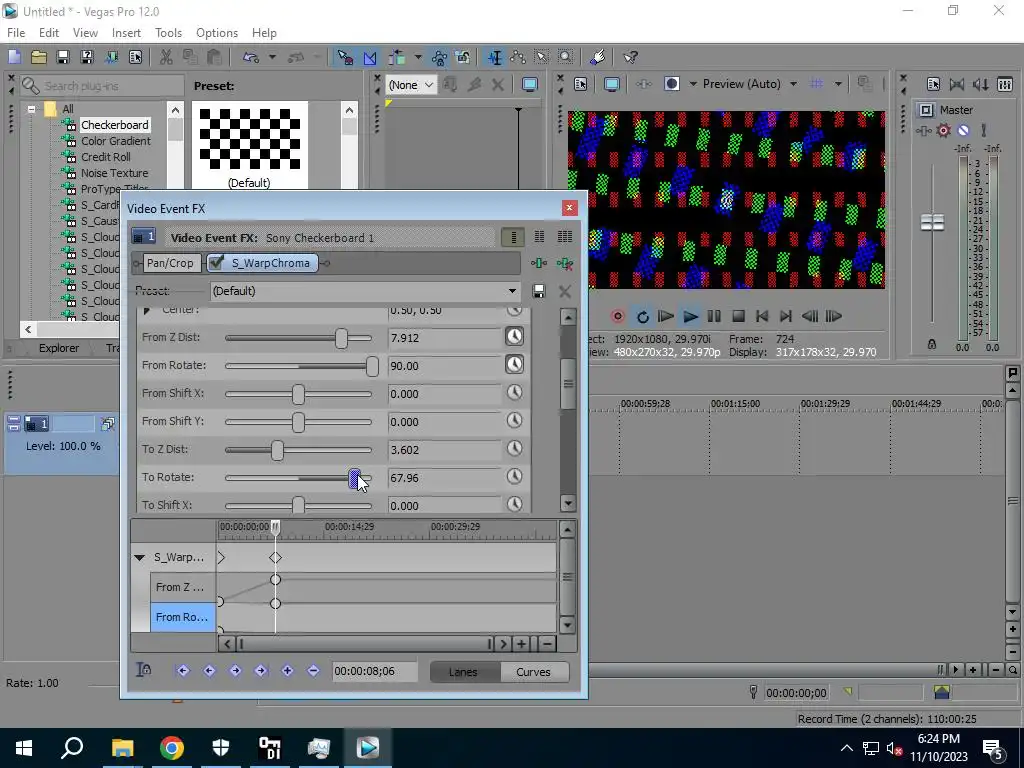Select the Zoom Edit tool
1024x768 pixels.
coord(566,57)
